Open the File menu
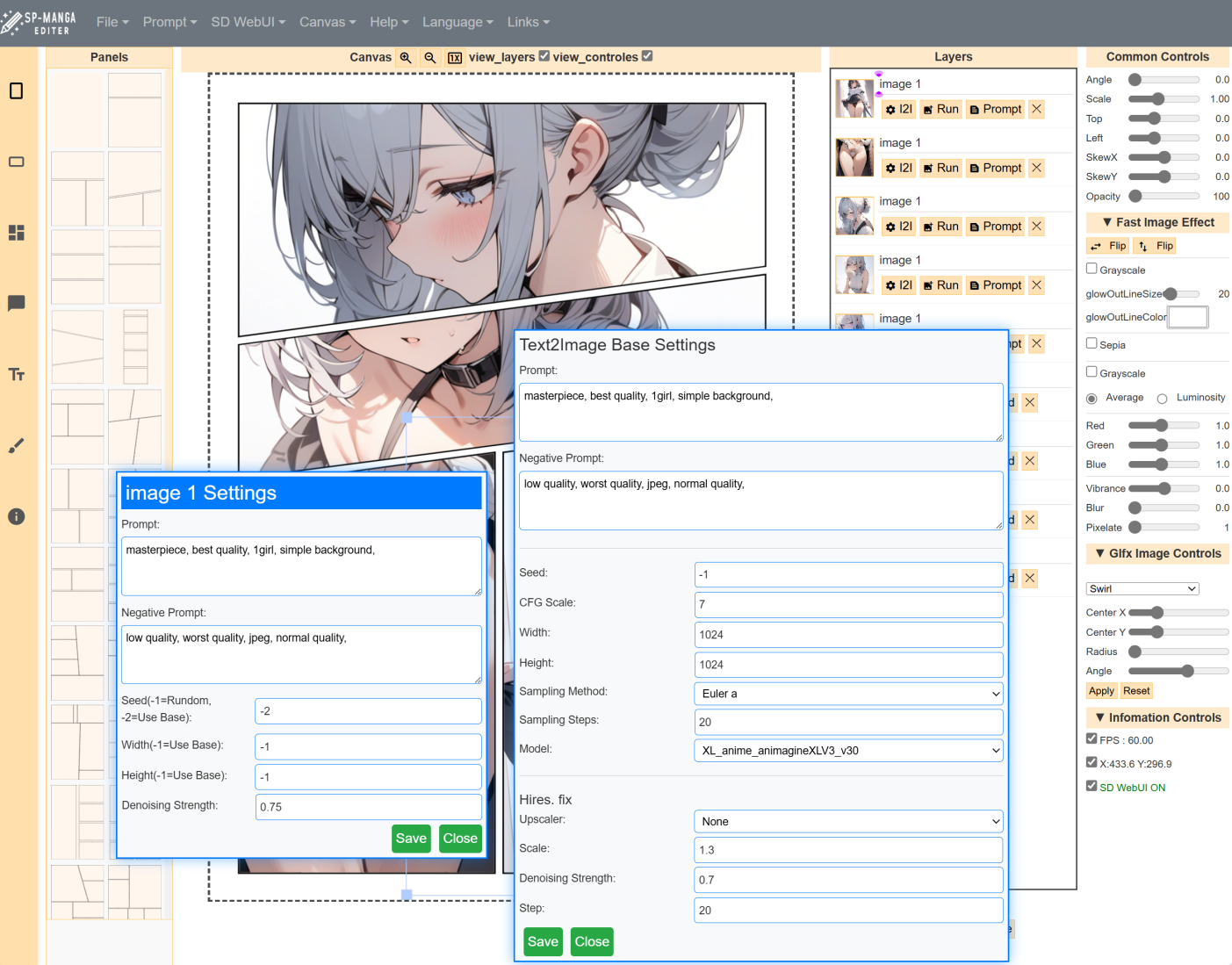 (x=112, y=22)
